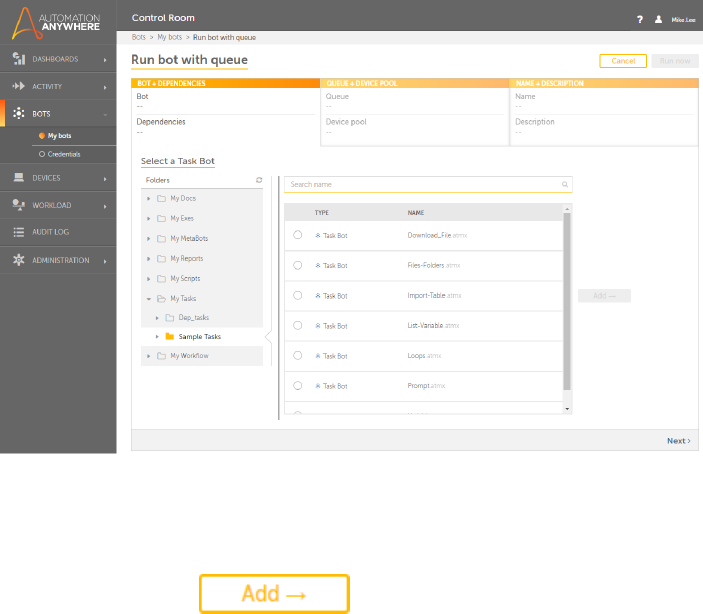The width and height of the screenshot is (703, 614).
Task: Open the Dashboards menu
Action: (x=58, y=59)
